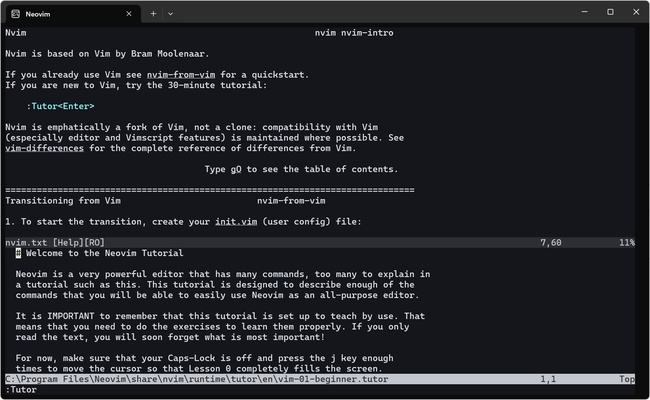Screen dimensions: 650x400
Task: Click 'Nvim is based on Vim' line
Action: pos(107,54)
